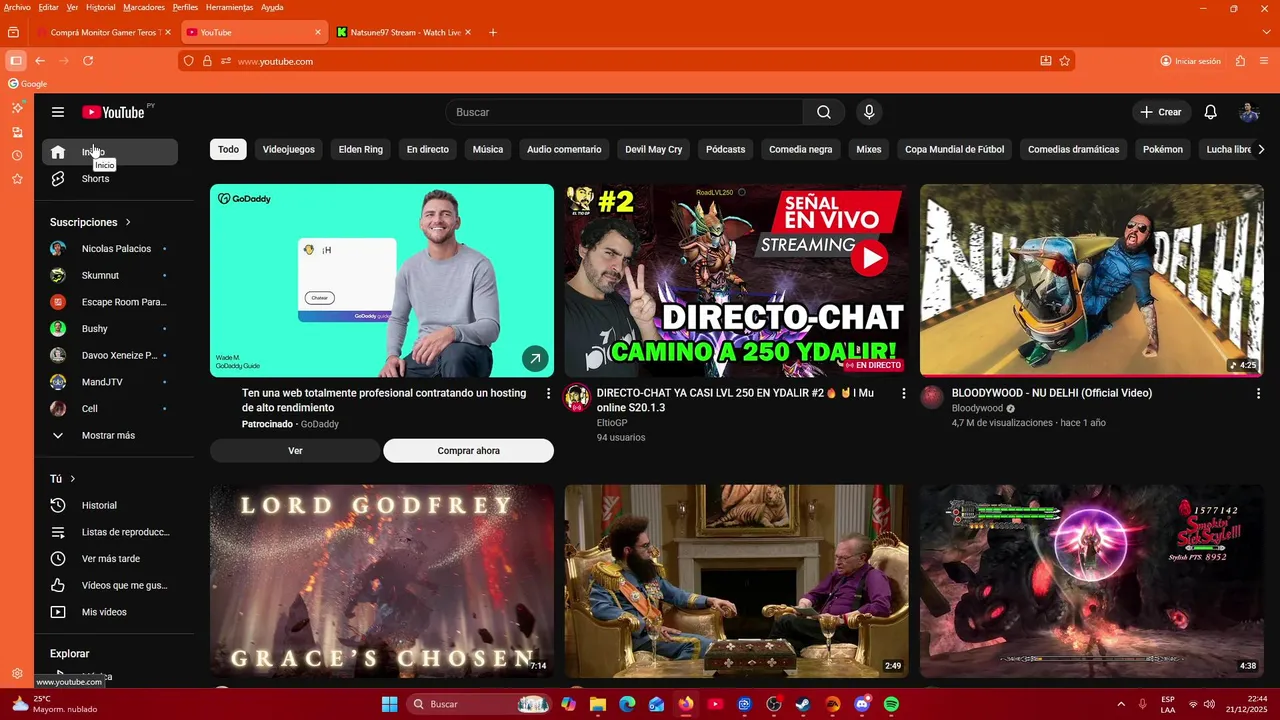Open a new tab with plus button
1280x720 pixels.
pyautogui.click(x=493, y=32)
